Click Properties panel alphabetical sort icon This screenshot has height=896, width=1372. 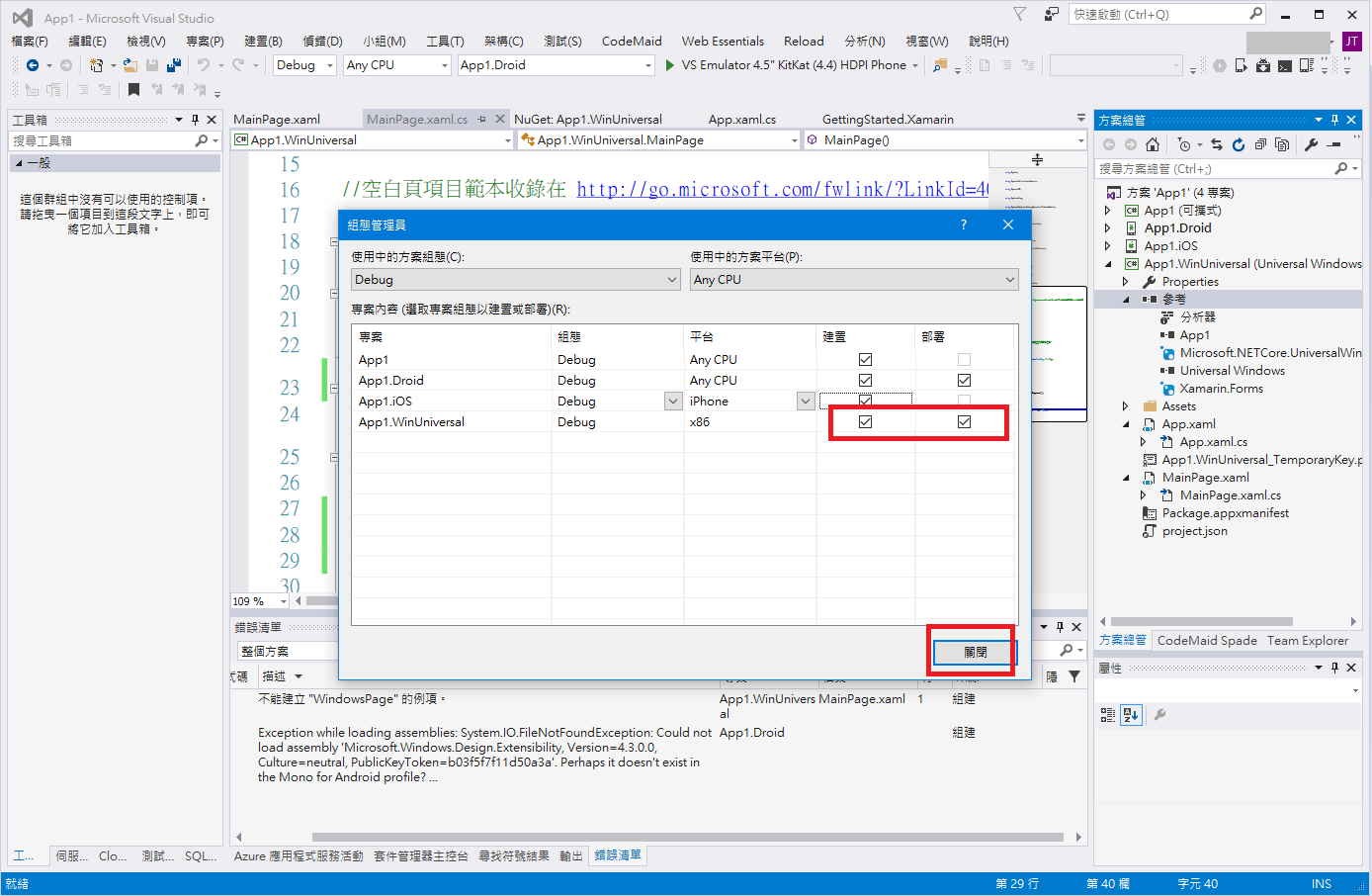click(1132, 714)
